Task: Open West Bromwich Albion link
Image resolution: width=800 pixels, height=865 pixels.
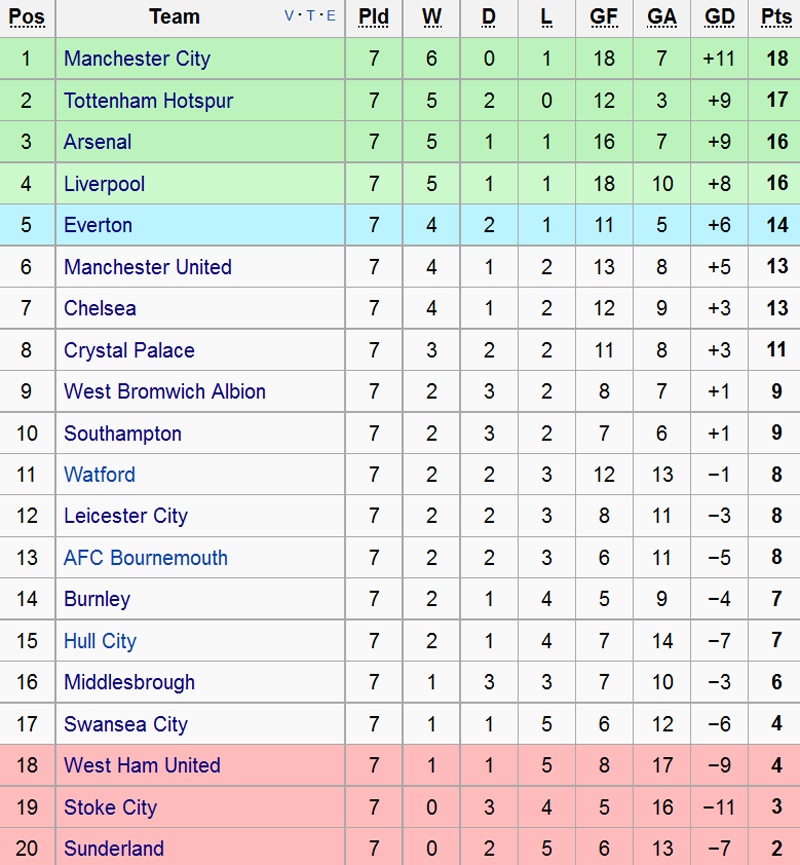Action: pos(165,391)
